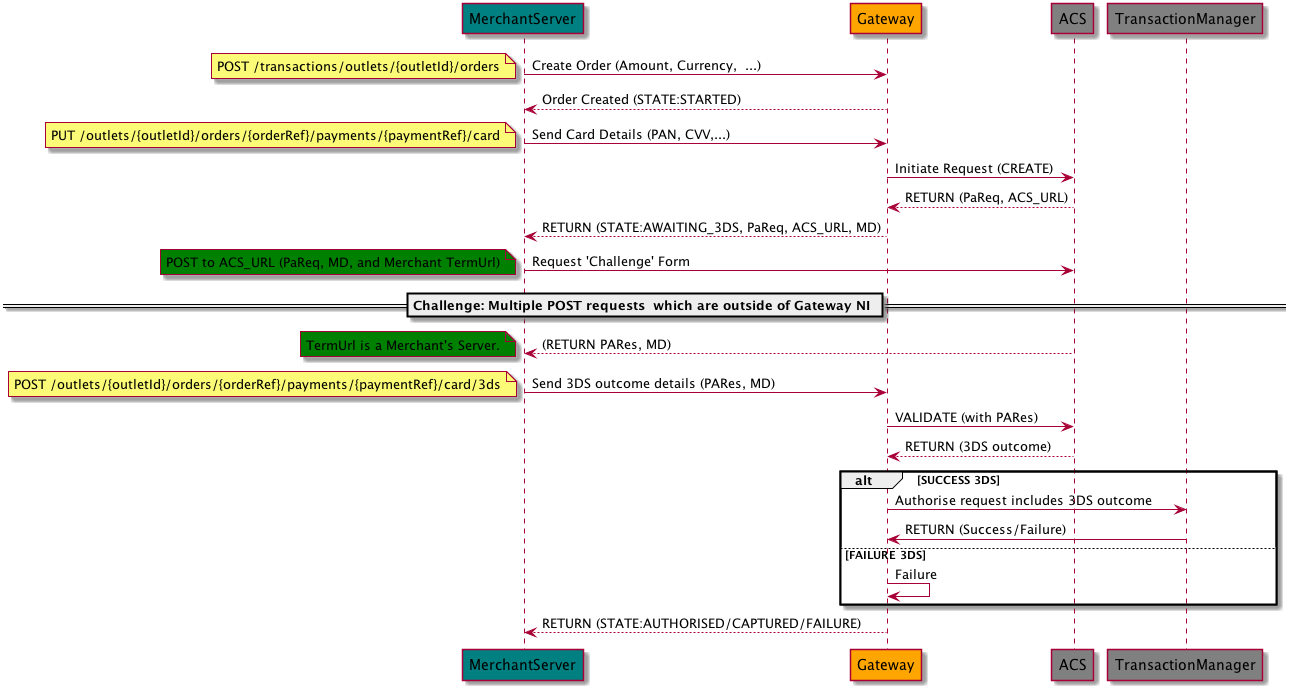Select the 'Authorise request includes 3DS outcome' message
Screen dimensions: 1297x690
point(1023,501)
